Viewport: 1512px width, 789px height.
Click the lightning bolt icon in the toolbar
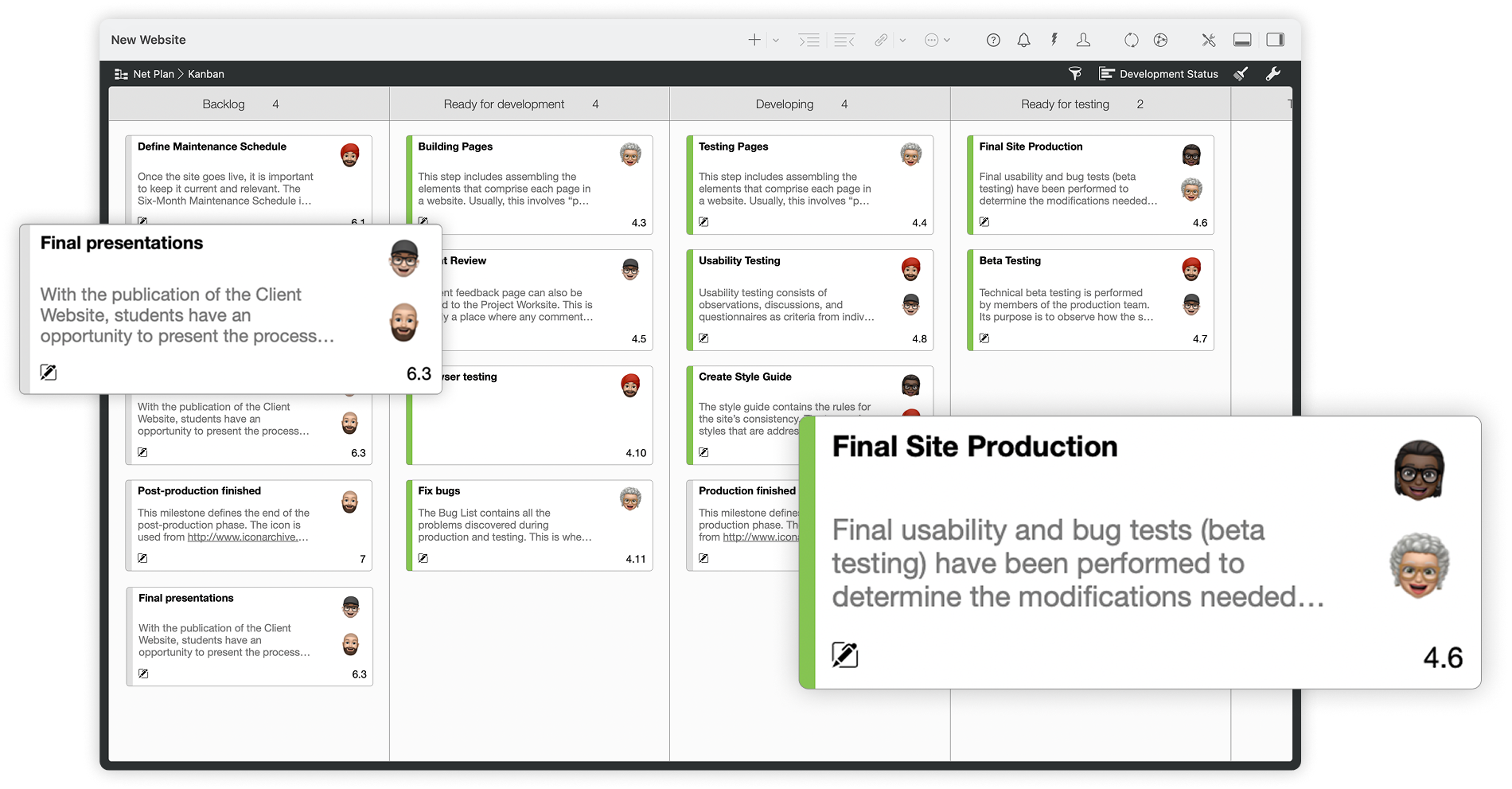click(x=1054, y=39)
